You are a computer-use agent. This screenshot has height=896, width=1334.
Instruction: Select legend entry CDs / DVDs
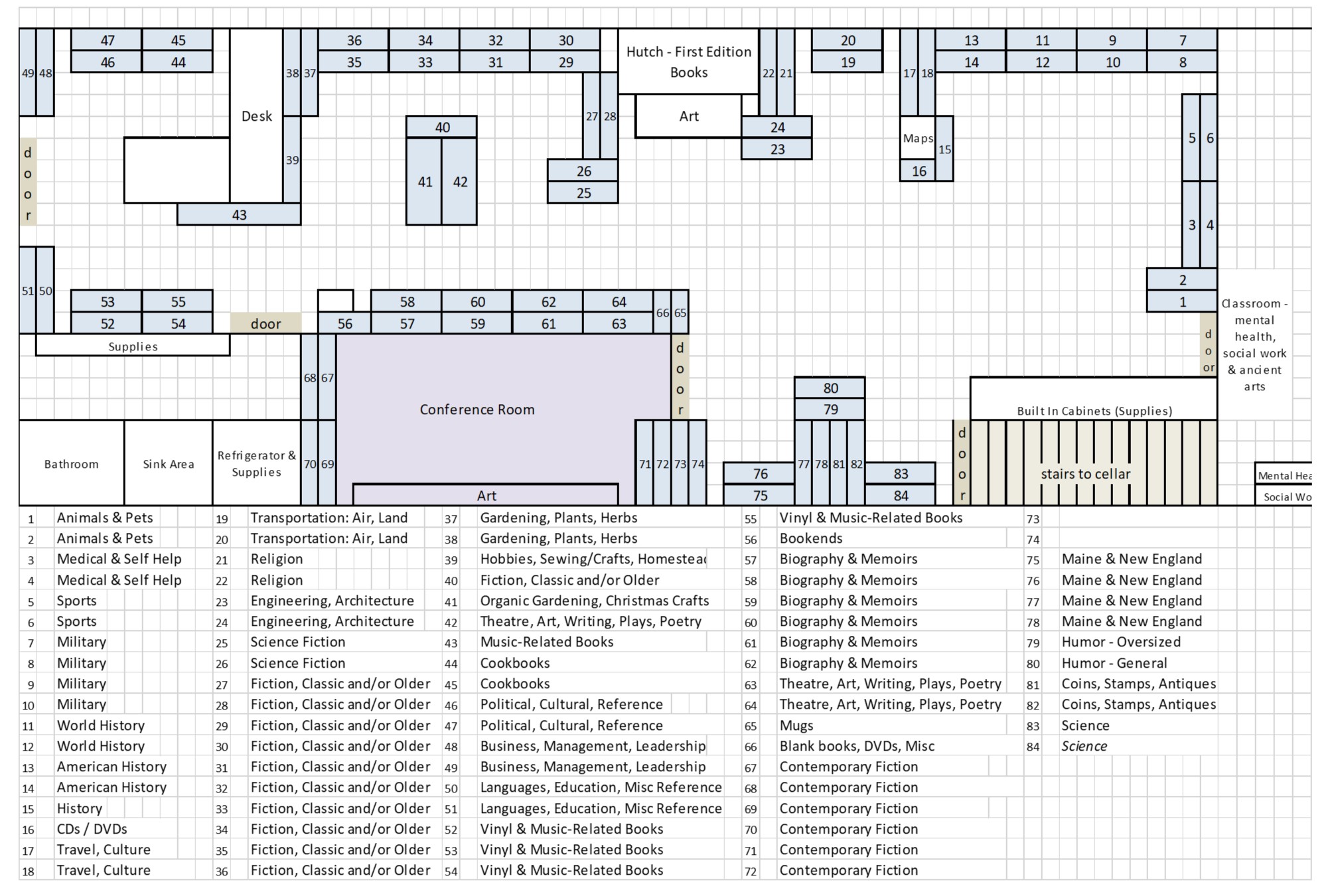click(92, 829)
